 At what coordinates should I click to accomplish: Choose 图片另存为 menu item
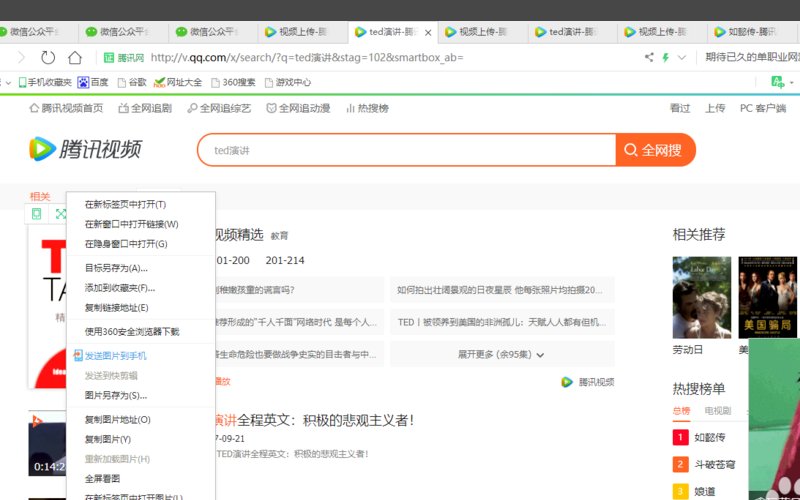coord(141,395)
